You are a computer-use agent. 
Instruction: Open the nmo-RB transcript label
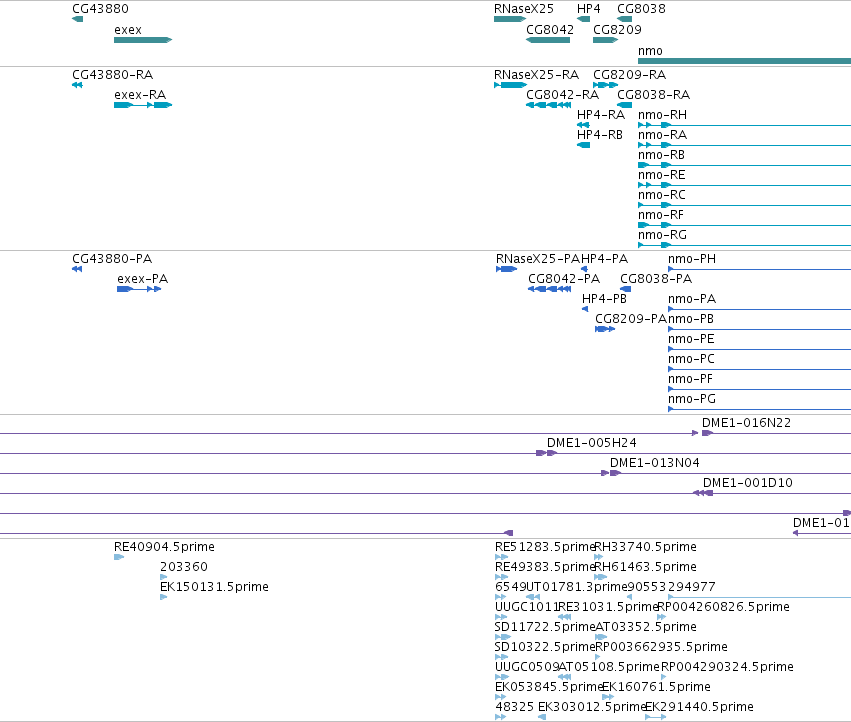(x=661, y=155)
